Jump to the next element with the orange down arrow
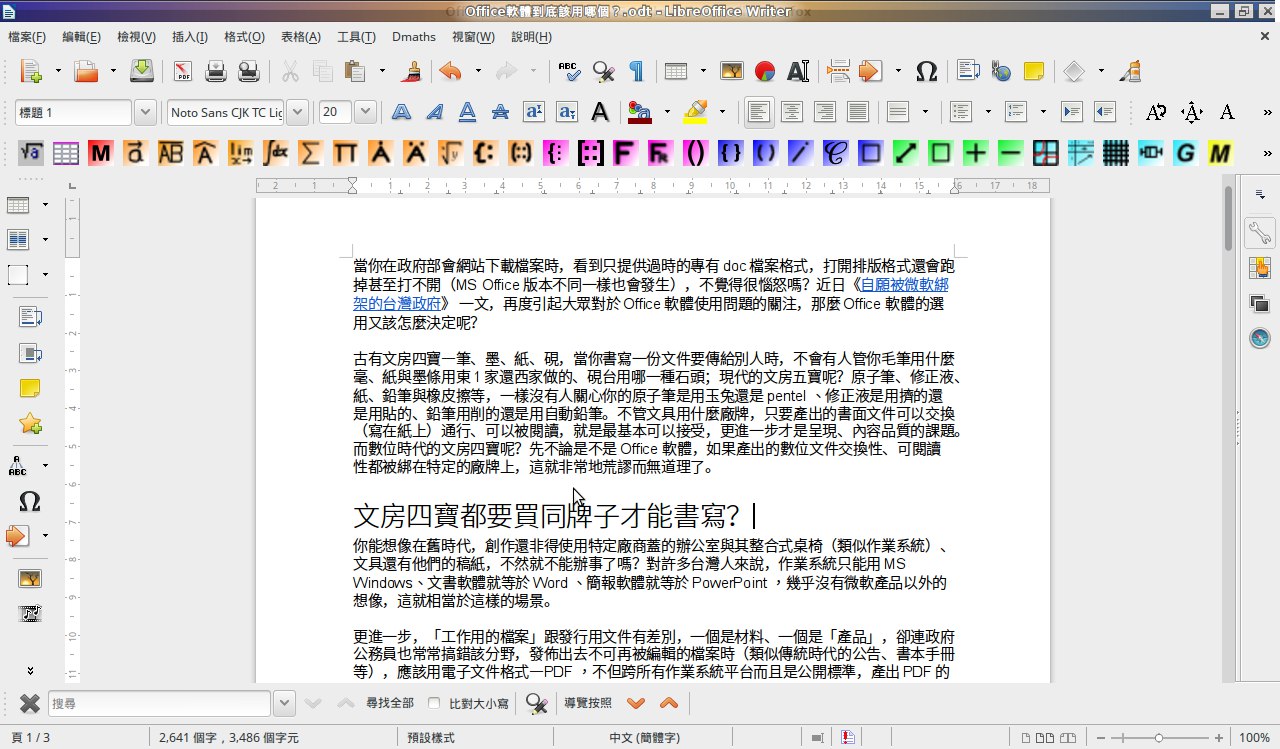Screen dimensions: 1280x749 636,704
